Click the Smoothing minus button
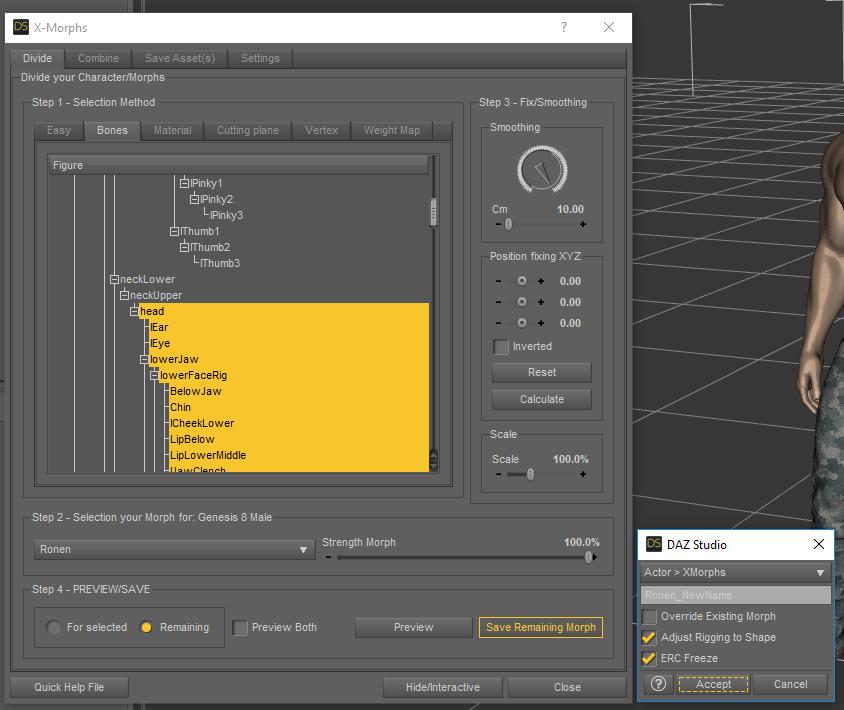 point(498,224)
